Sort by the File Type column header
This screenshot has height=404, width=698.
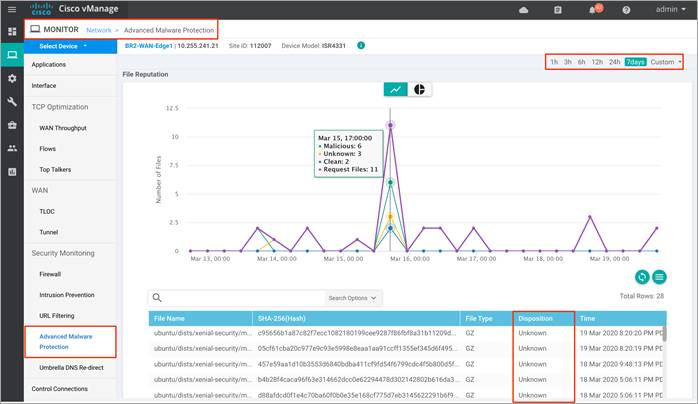coord(486,319)
